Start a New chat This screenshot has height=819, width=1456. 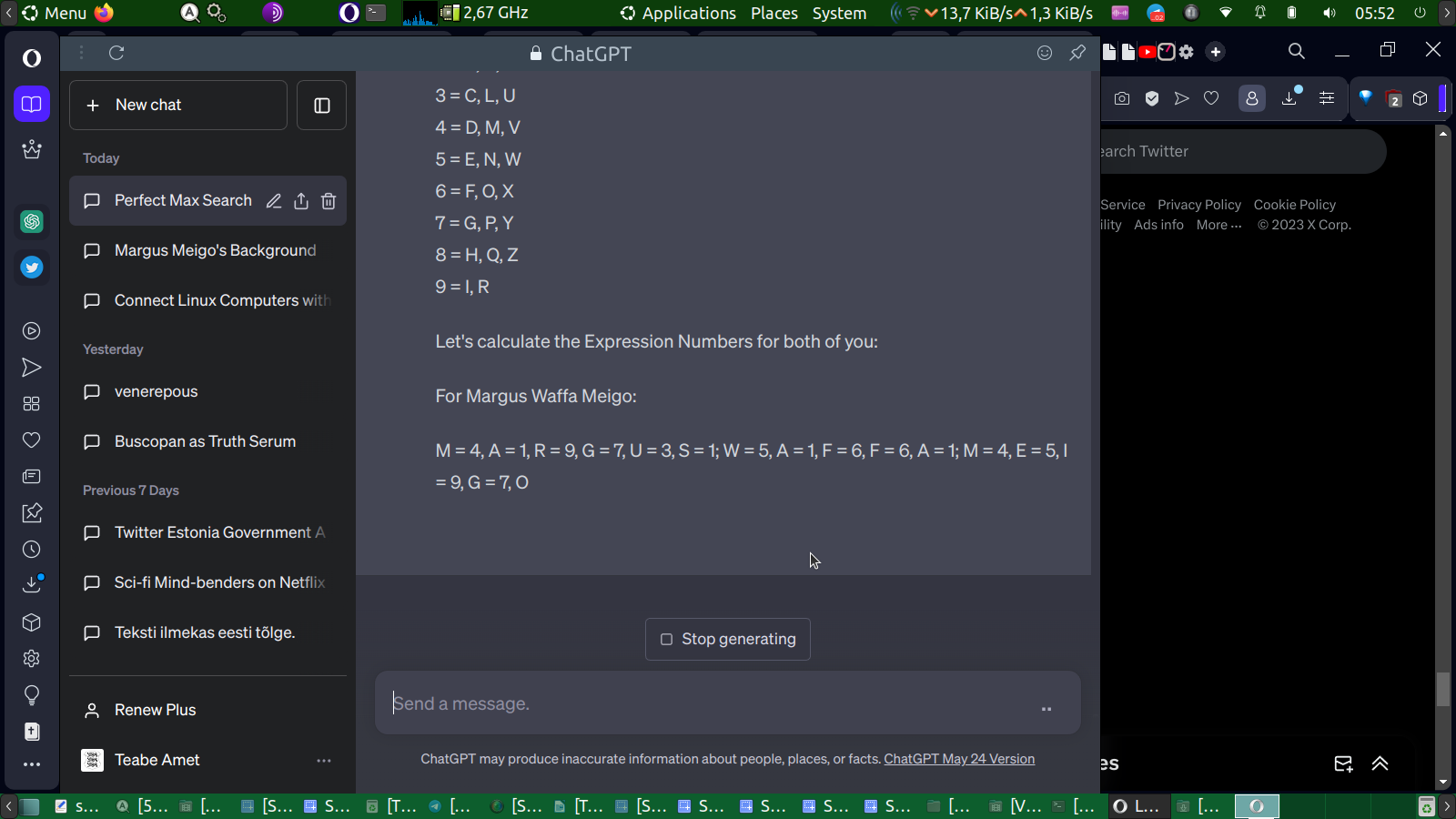coord(178,106)
